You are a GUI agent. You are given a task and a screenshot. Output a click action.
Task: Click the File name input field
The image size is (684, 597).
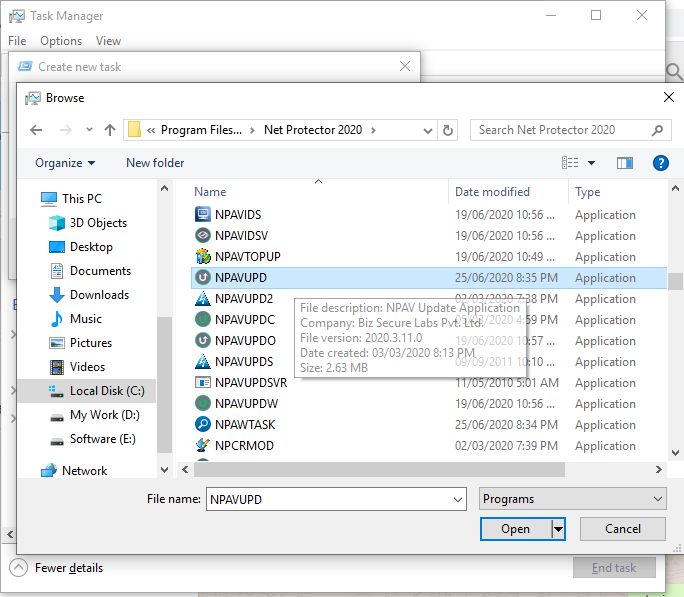[x=335, y=499]
